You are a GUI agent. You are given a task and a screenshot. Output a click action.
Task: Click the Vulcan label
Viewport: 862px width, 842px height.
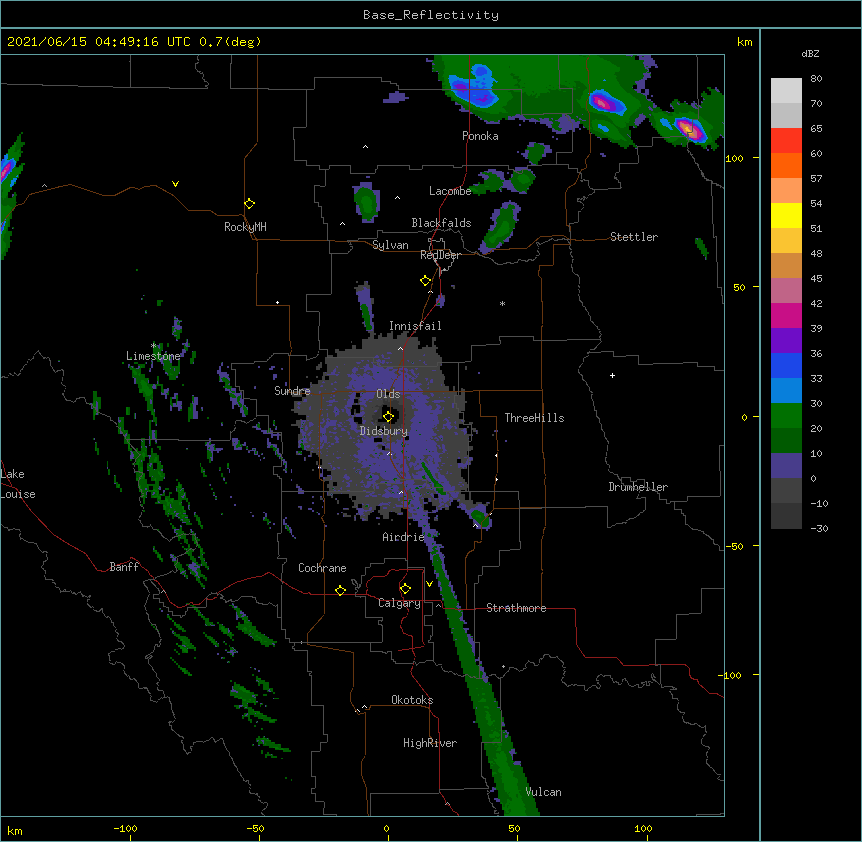543,792
